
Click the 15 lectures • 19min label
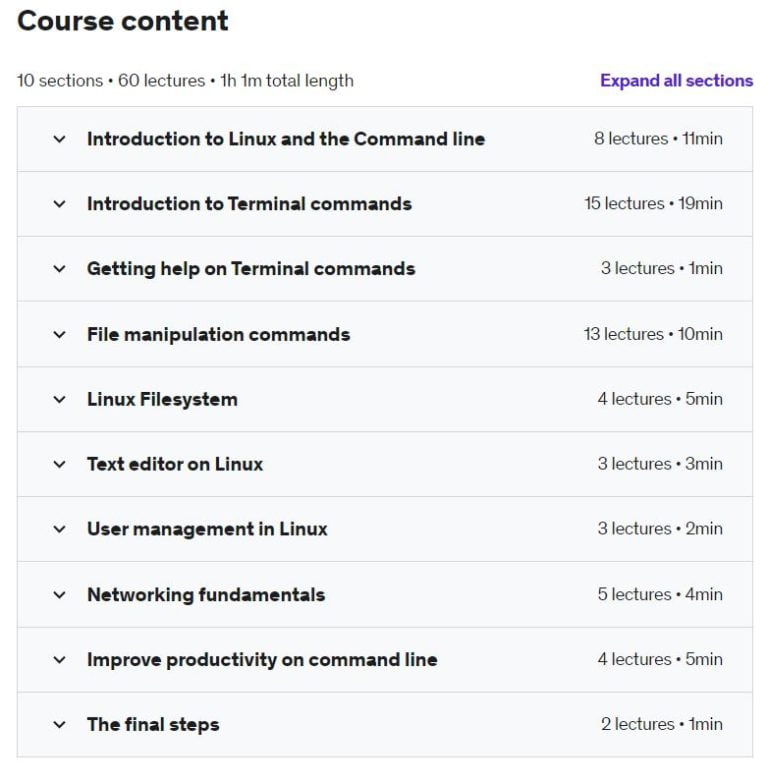653,204
